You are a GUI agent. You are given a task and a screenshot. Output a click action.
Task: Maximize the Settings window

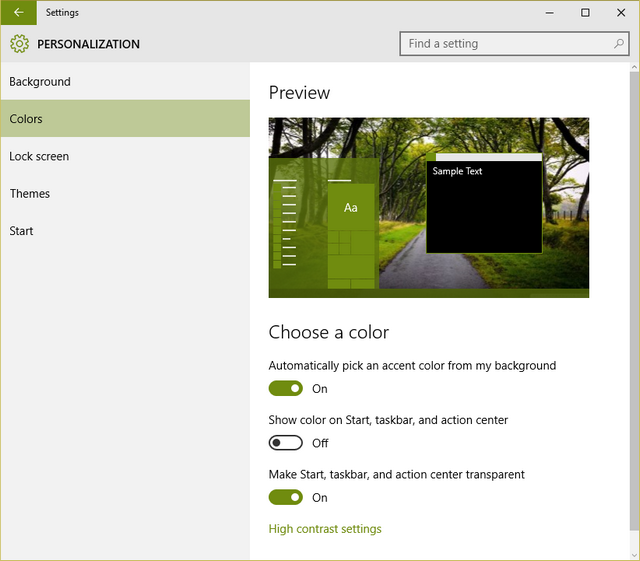(585, 13)
